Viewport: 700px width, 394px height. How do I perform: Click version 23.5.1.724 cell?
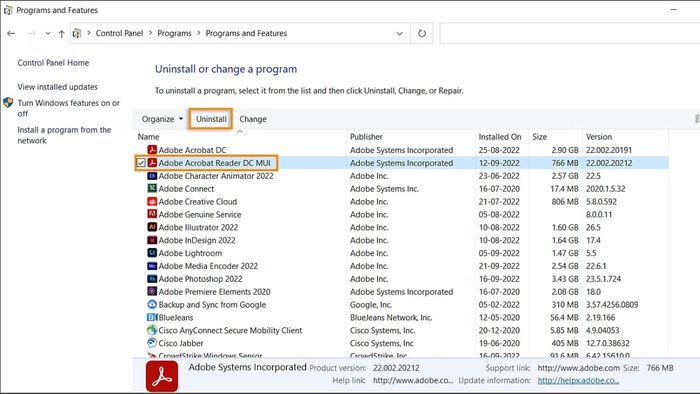[603, 279]
